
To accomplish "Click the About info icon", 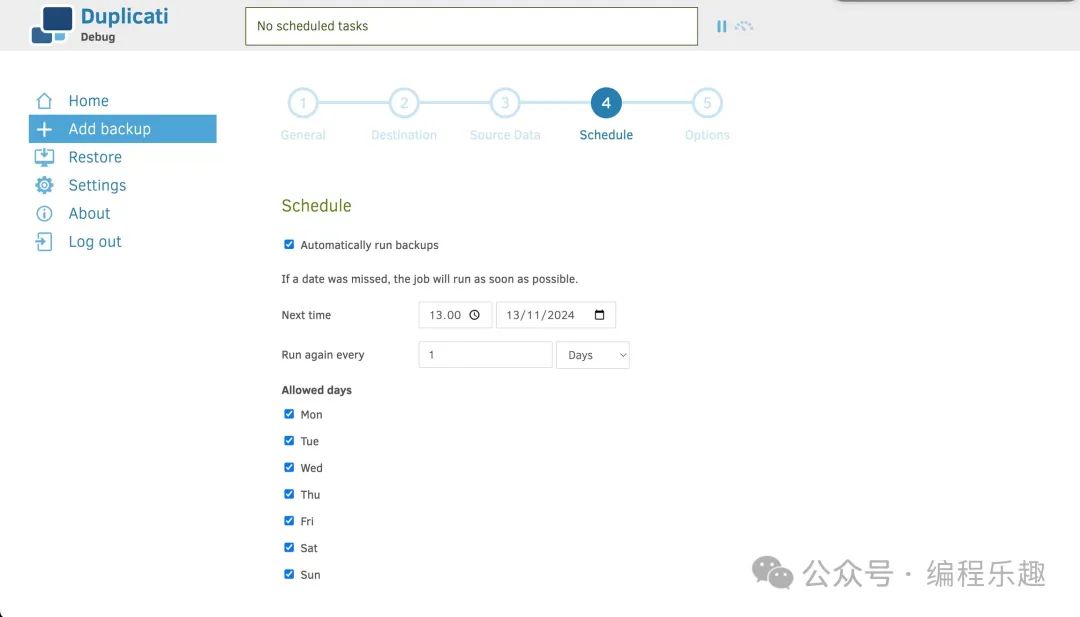I will [44, 213].
